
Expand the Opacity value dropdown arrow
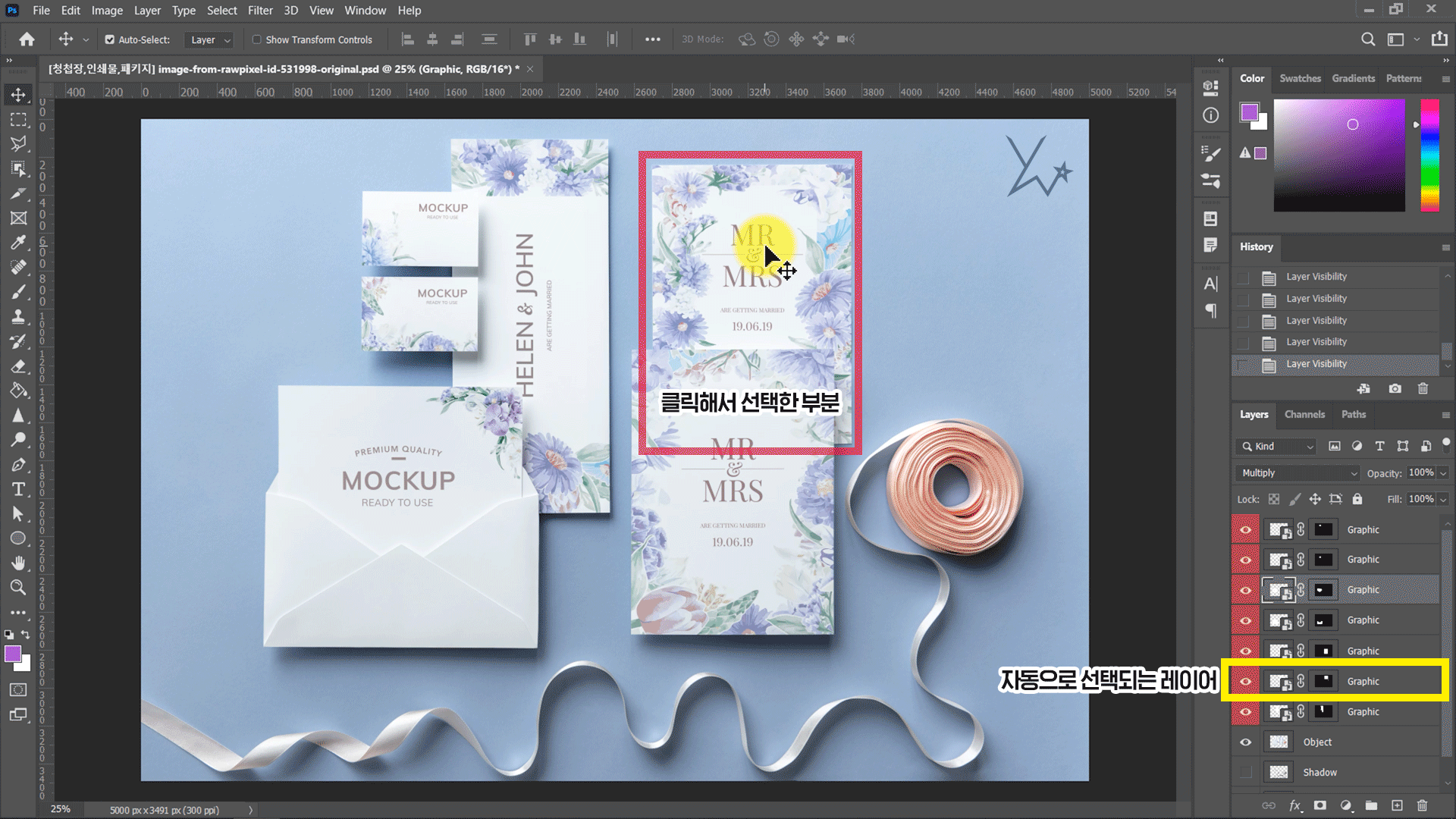(x=1443, y=472)
